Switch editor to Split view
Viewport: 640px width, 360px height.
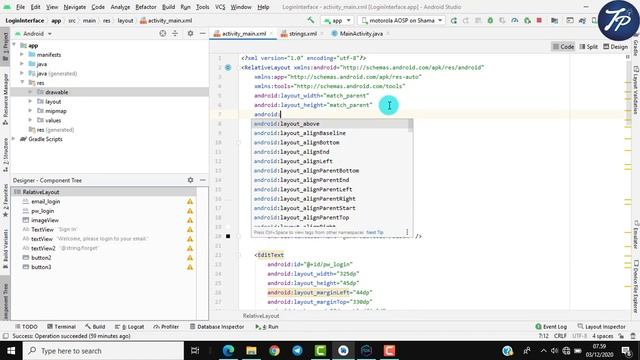(588, 47)
